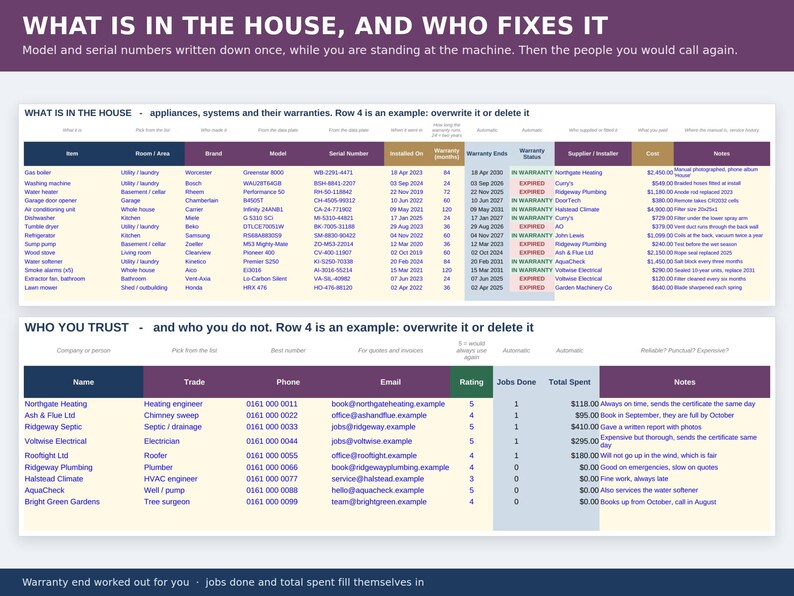Viewport: 794px width, 596px height.
Task: Select the 'Room / Area' column header
Action: 152,153
